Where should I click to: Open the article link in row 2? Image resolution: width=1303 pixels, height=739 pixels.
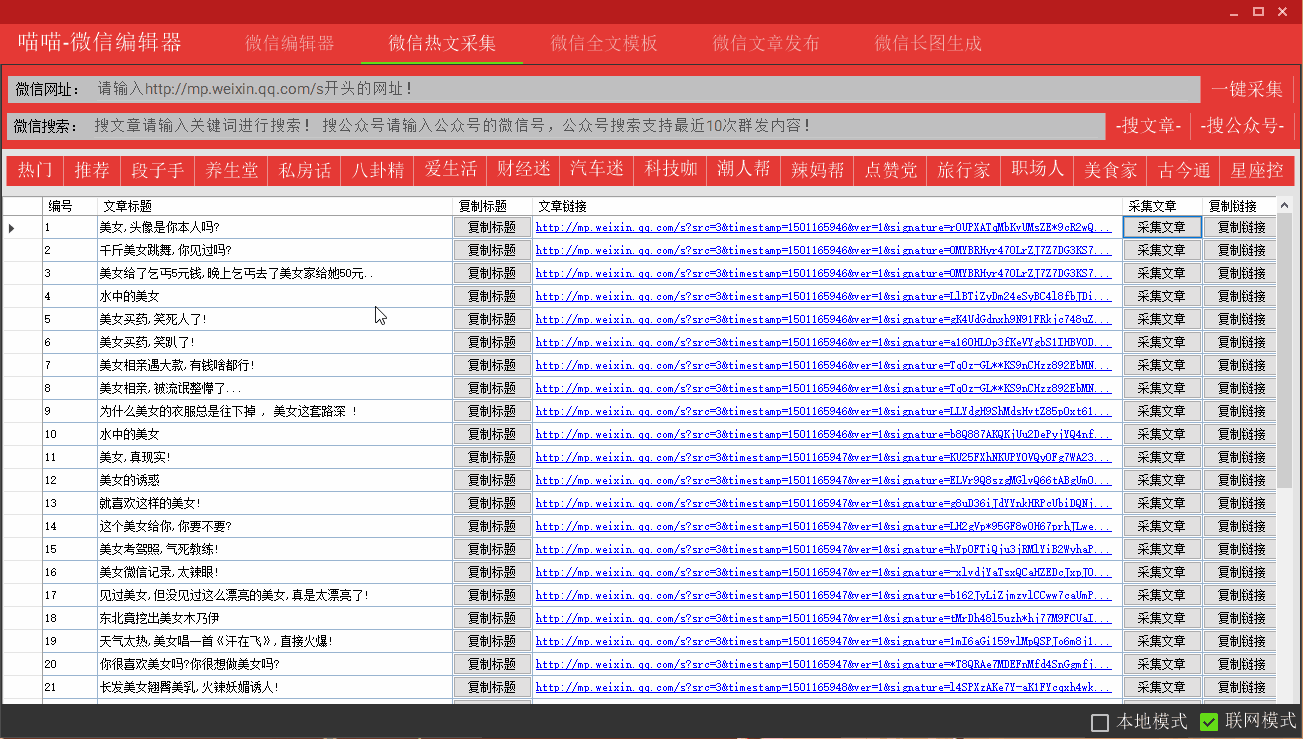[824, 250]
